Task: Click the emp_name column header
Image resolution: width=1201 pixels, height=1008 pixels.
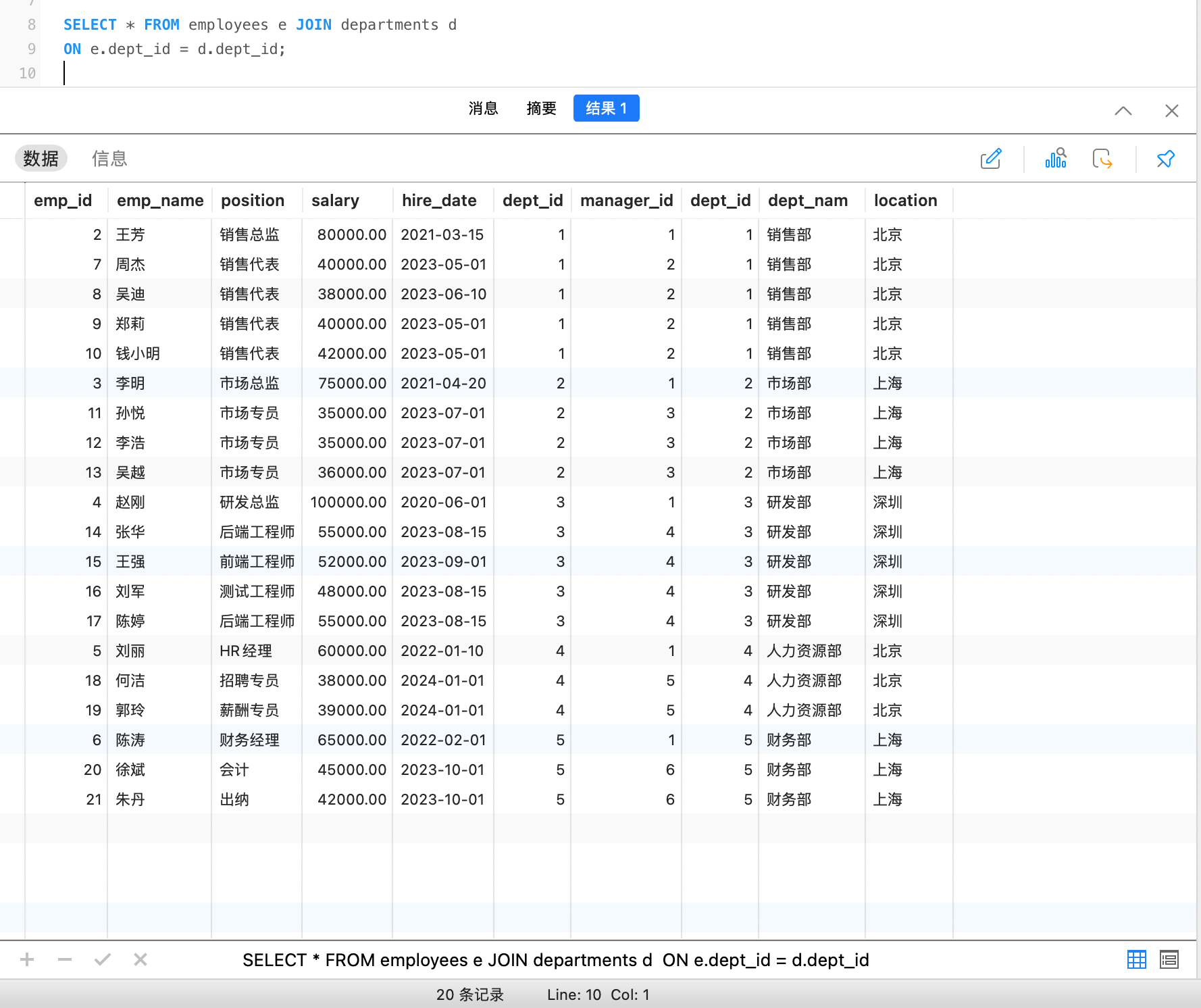Action: click(x=160, y=201)
